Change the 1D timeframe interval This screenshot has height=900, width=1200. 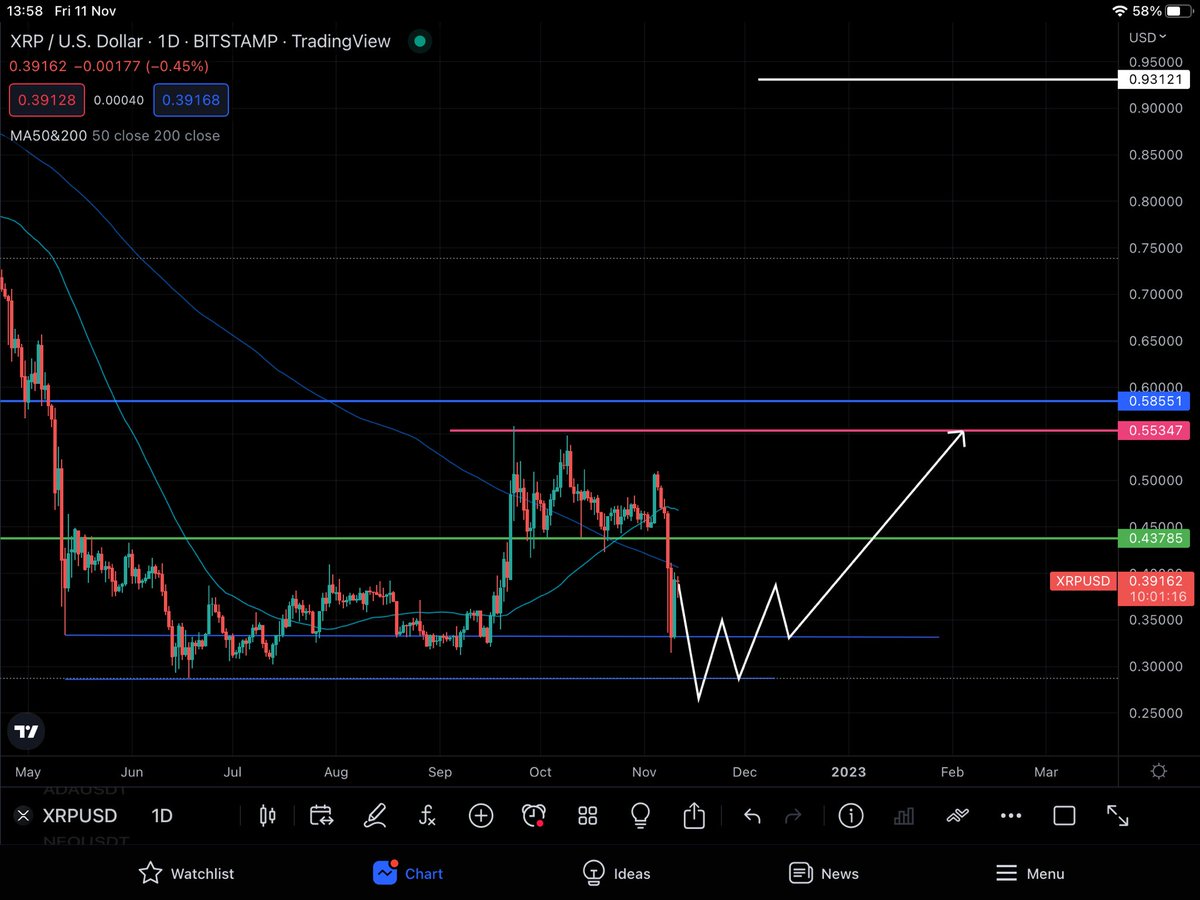tap(162, 816)
